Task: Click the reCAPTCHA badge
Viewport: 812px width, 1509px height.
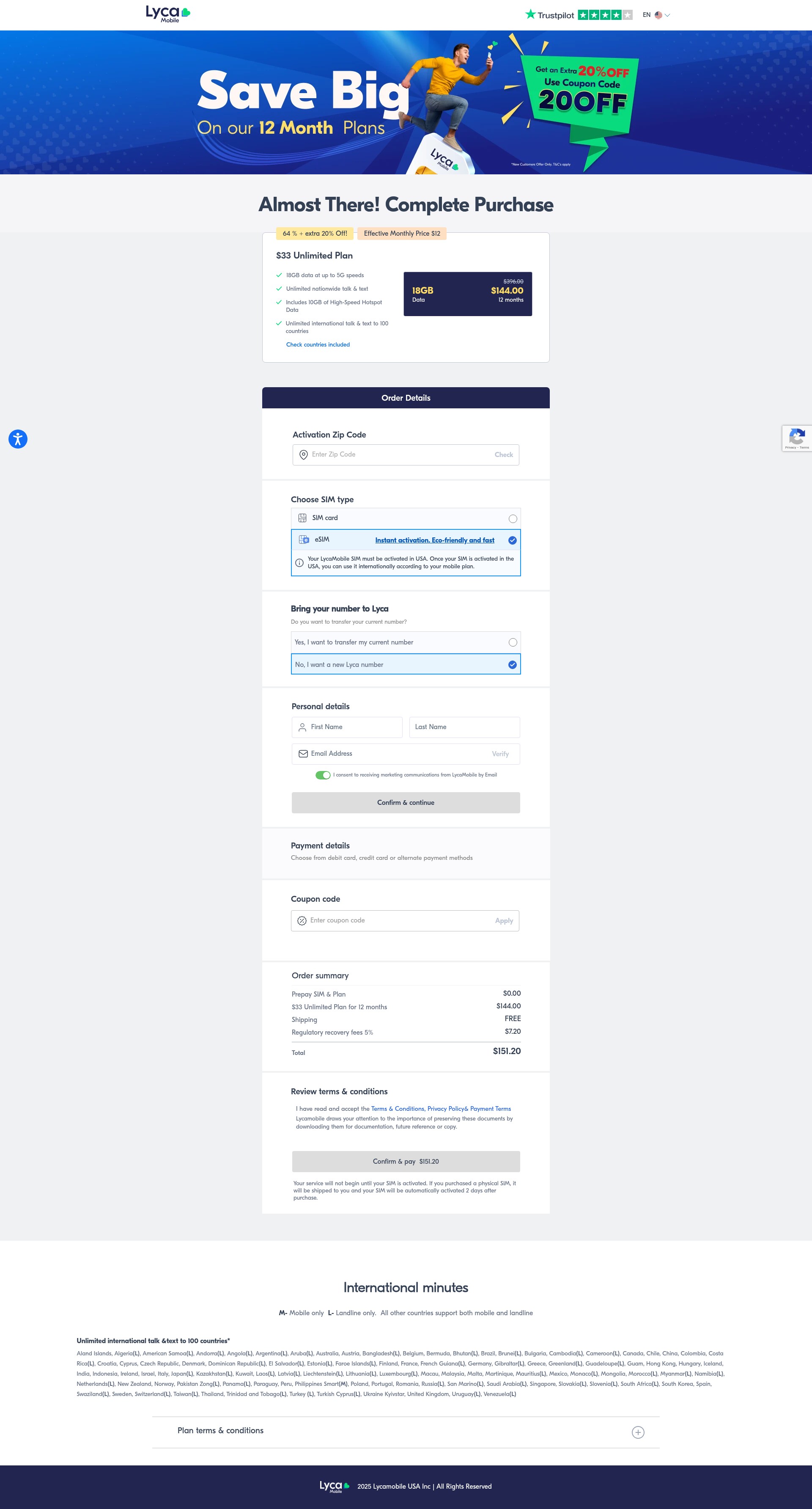Action: (797, 438)
